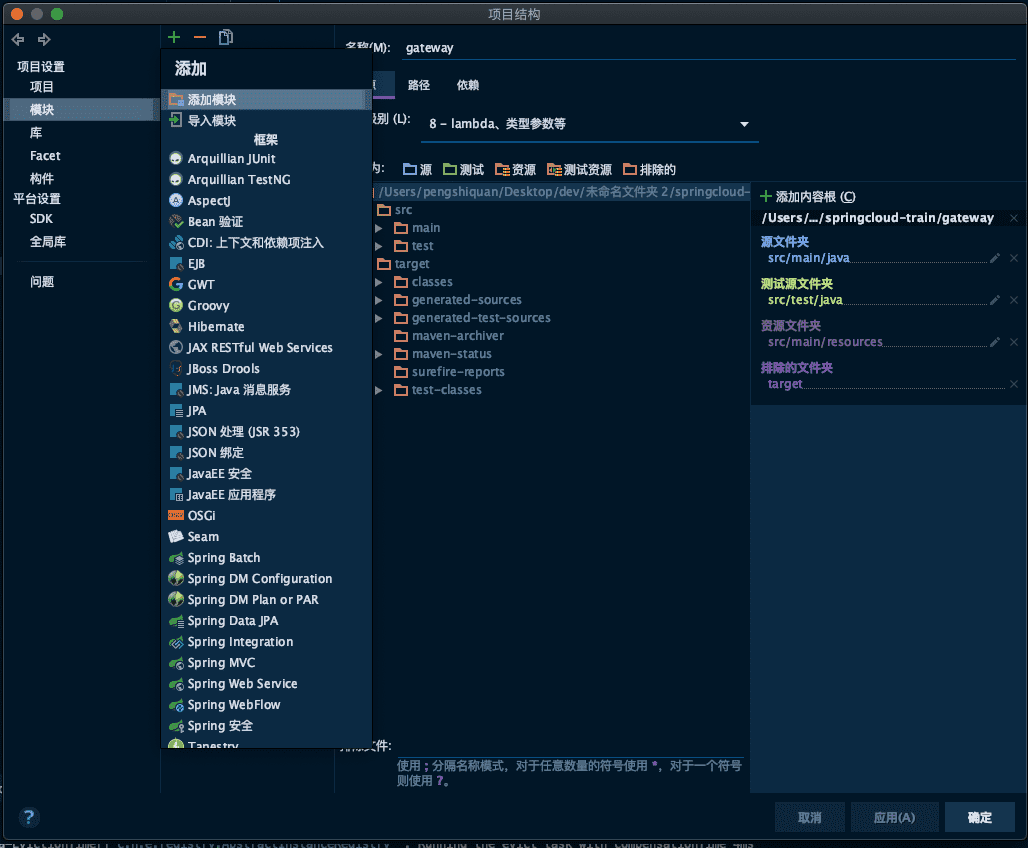This screenshot has height=848, width=1028.
Task: Remove src/test/java test source folder
Action: point(1014,300)
